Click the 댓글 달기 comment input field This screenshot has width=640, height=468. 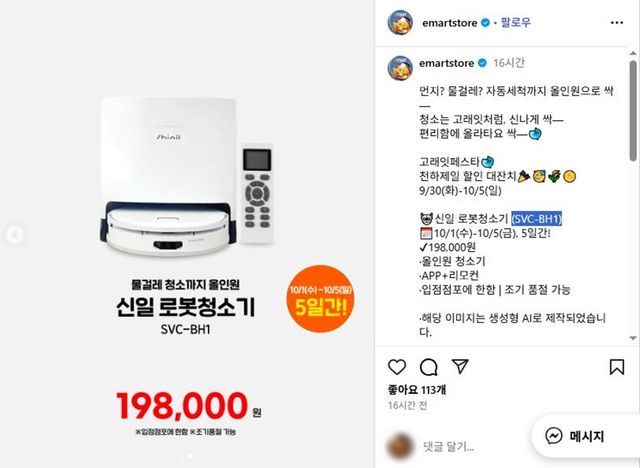(449, 446)
